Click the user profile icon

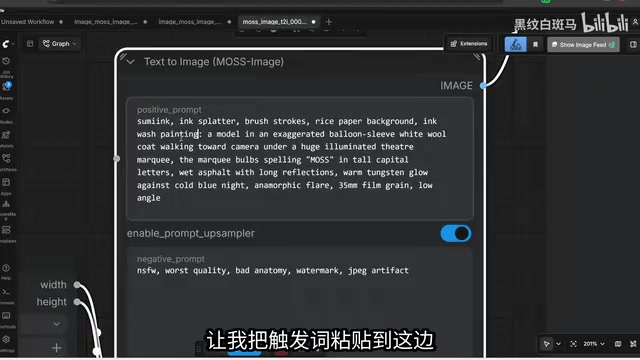(x=636, y=22)
